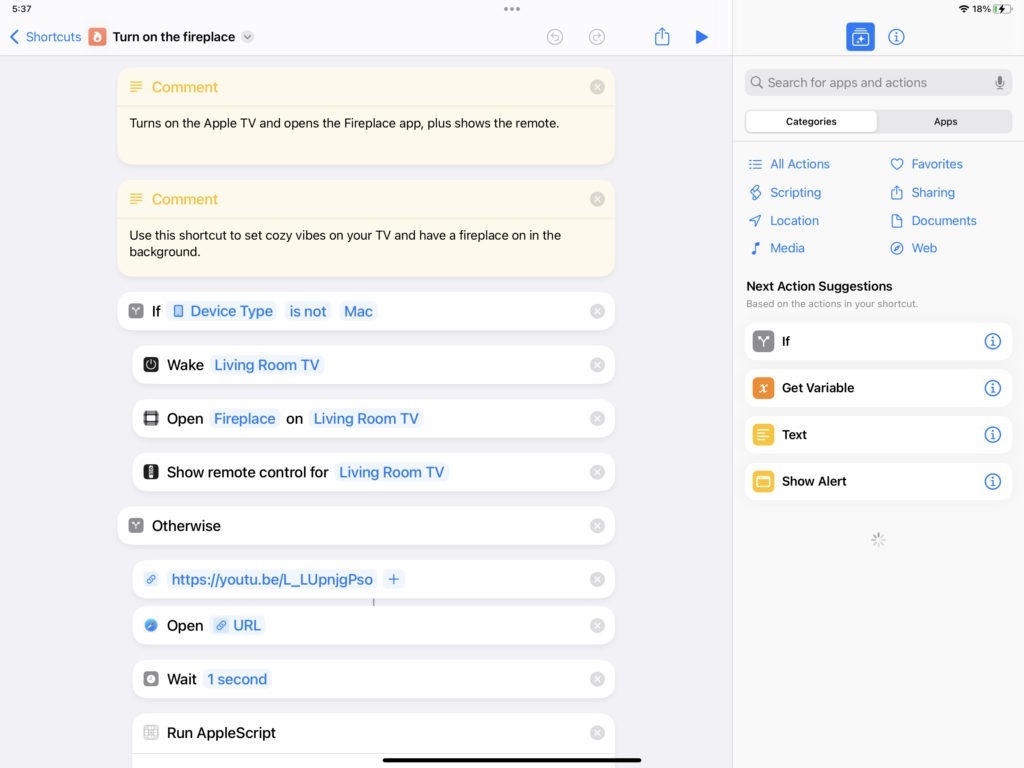The height and width of the screenshot is (768, 1024).
Task: Edit the youtu.be URL value
Action: [x=272, y=579]
